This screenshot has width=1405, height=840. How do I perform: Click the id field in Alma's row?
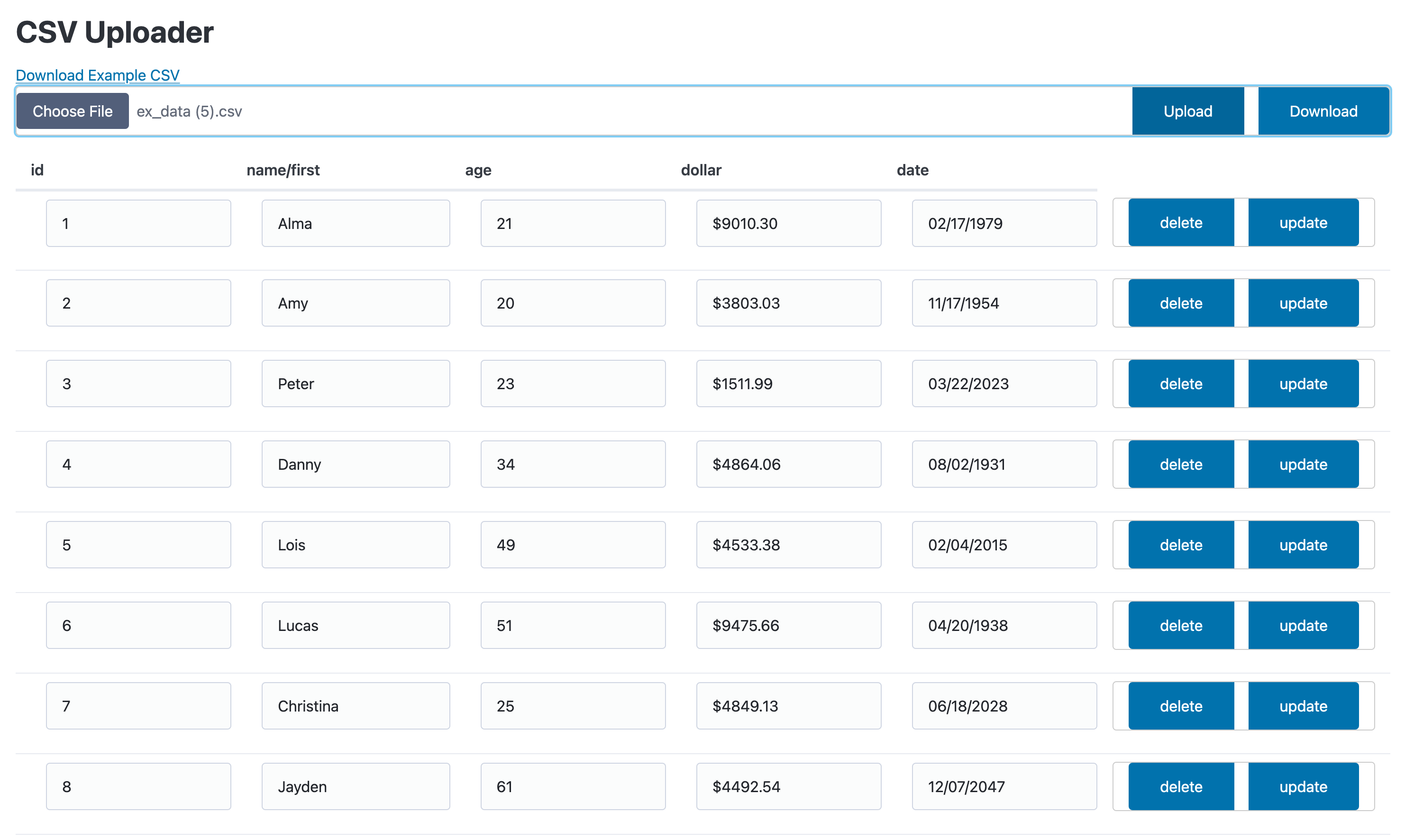(x=138, y=223)
